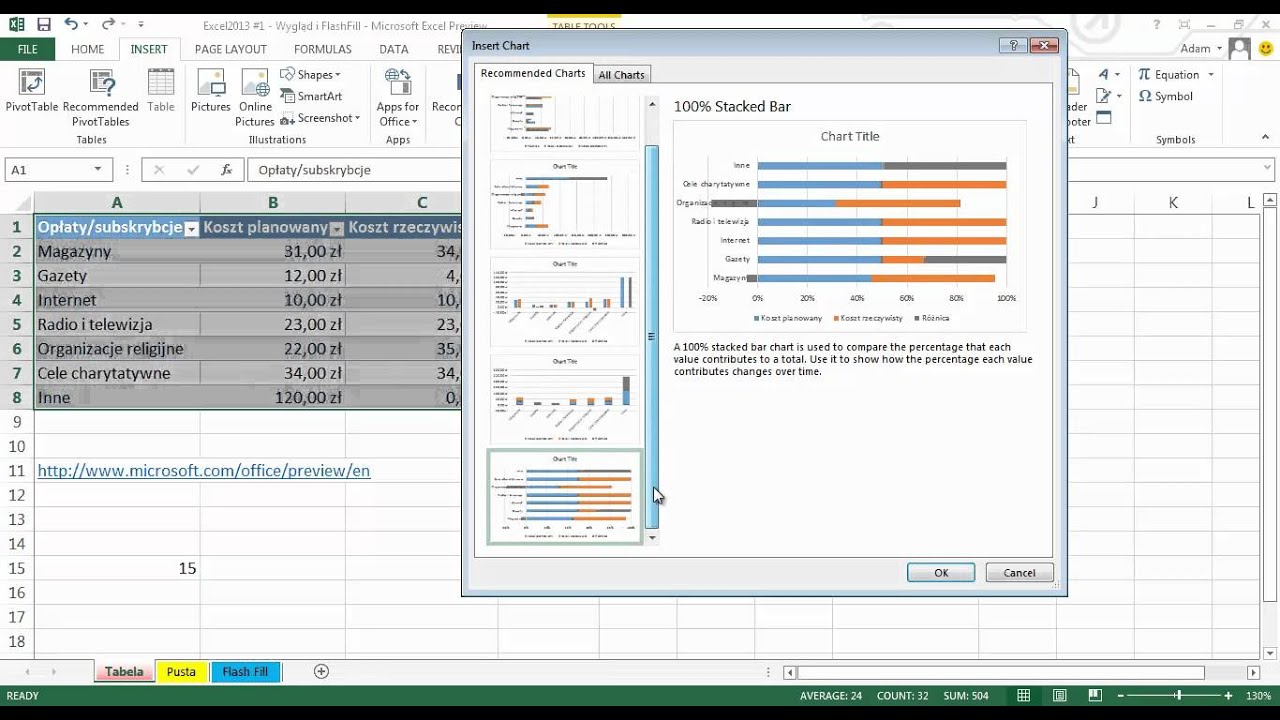
Task: Select the 100% stacked bar chart thumbnail
Action: (565, 497)
